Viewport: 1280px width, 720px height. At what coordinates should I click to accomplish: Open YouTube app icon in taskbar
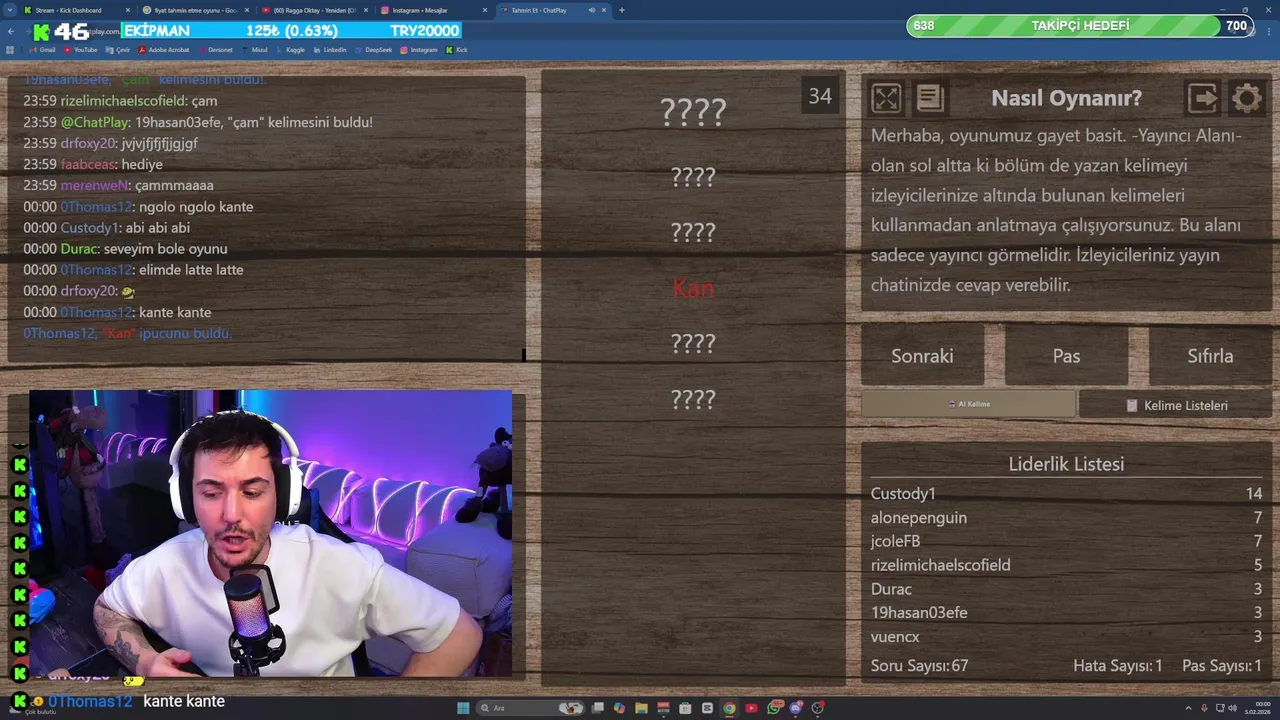tap(751, 708)
